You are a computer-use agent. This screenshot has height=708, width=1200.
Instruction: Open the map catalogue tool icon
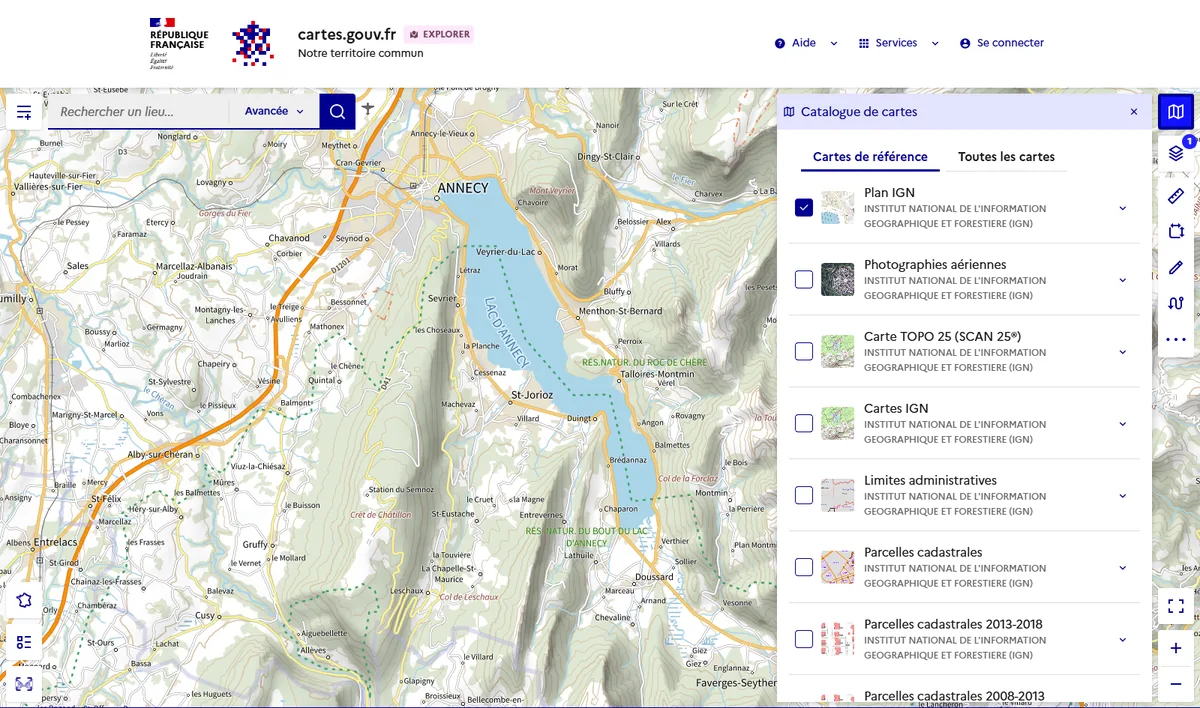tap(1176, 112)
